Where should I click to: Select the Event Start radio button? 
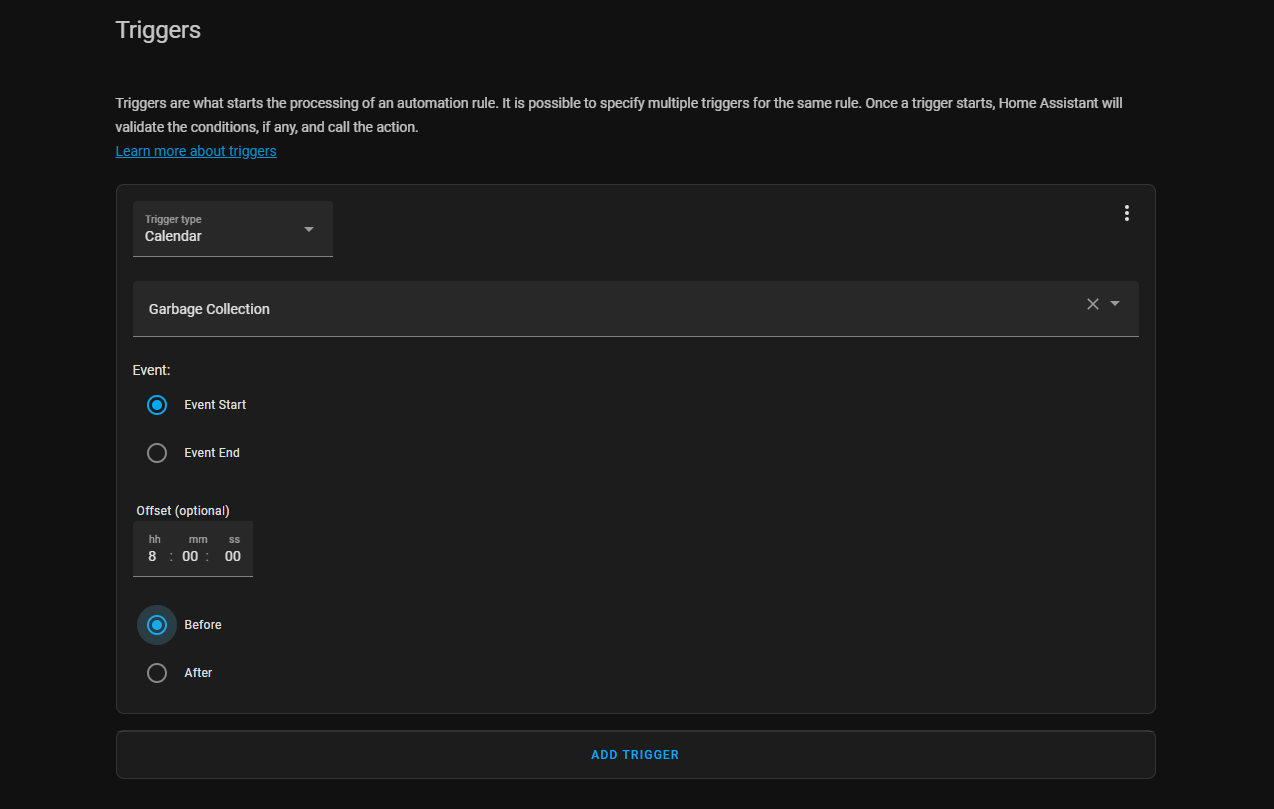157,405
